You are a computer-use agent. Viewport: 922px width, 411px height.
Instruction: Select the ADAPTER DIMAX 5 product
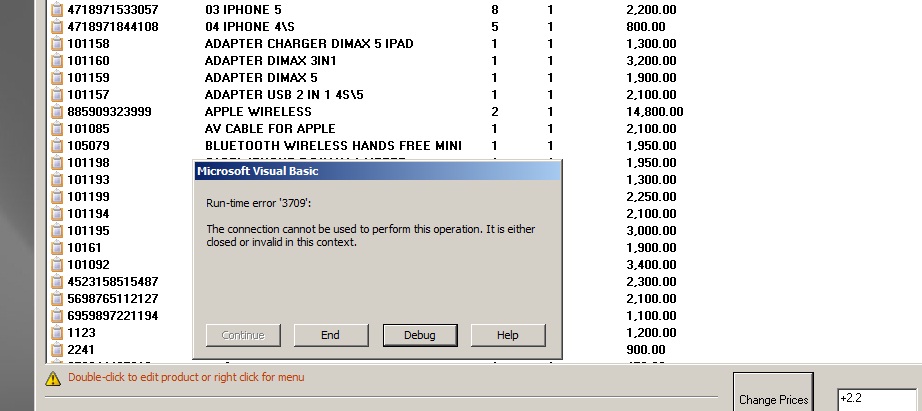pyautogui.click(x=261, y=78)
